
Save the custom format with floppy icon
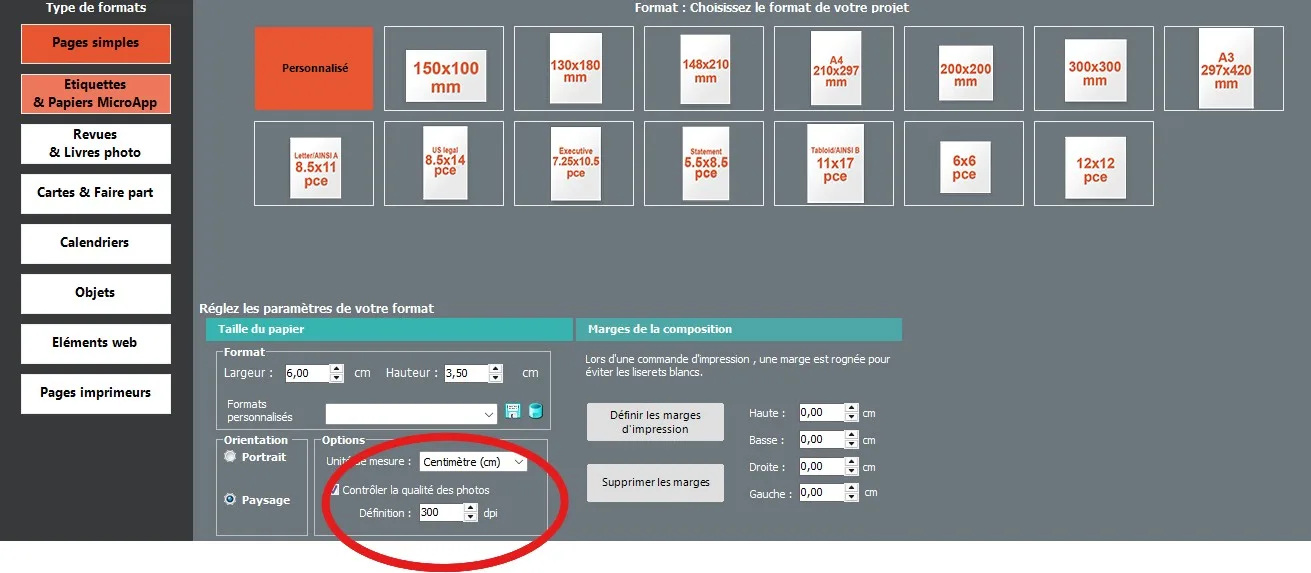pyautogui.click(x=513, y=411)
